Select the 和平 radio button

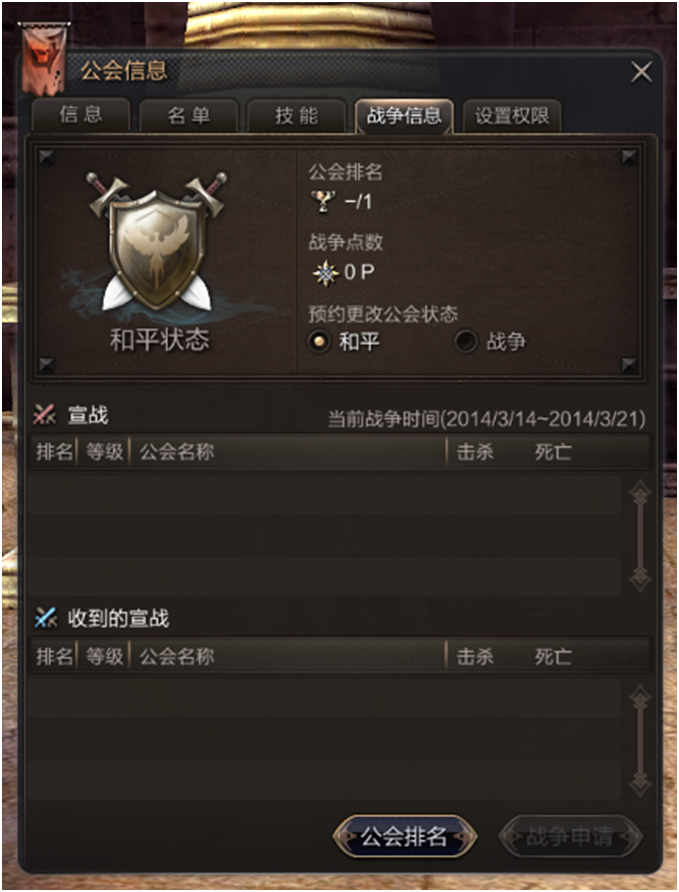319,341
